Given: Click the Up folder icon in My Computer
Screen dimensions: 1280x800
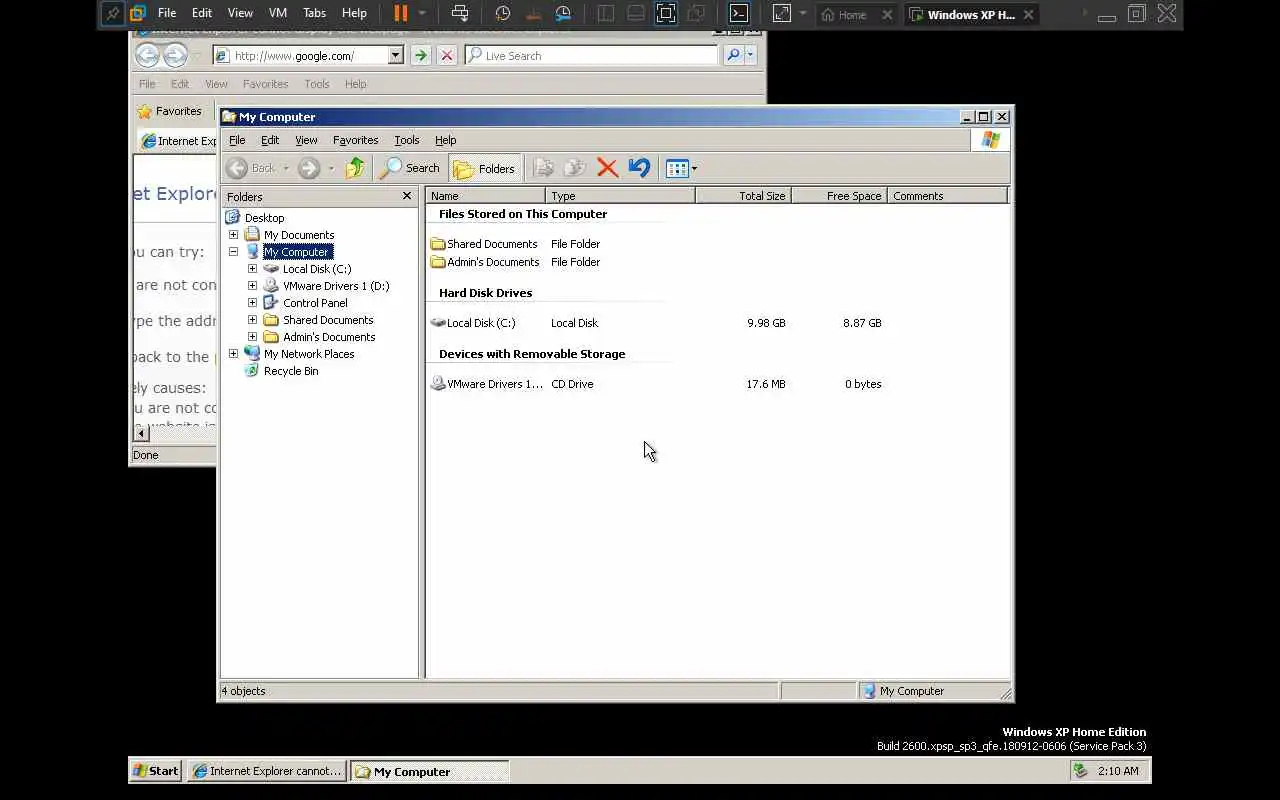Looking at the screenshot, I should pos(355,168).
